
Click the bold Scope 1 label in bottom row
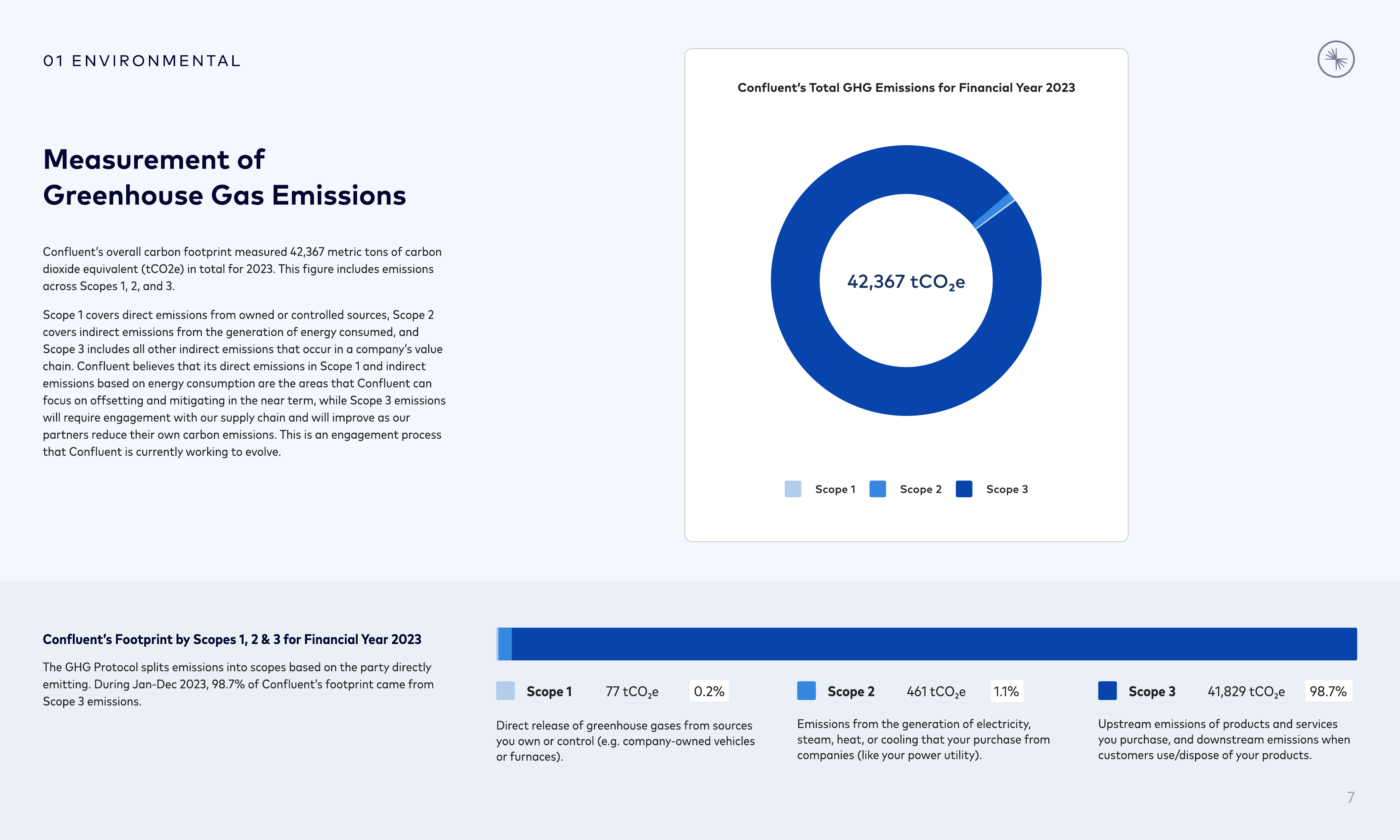click(x=549, y=692)
